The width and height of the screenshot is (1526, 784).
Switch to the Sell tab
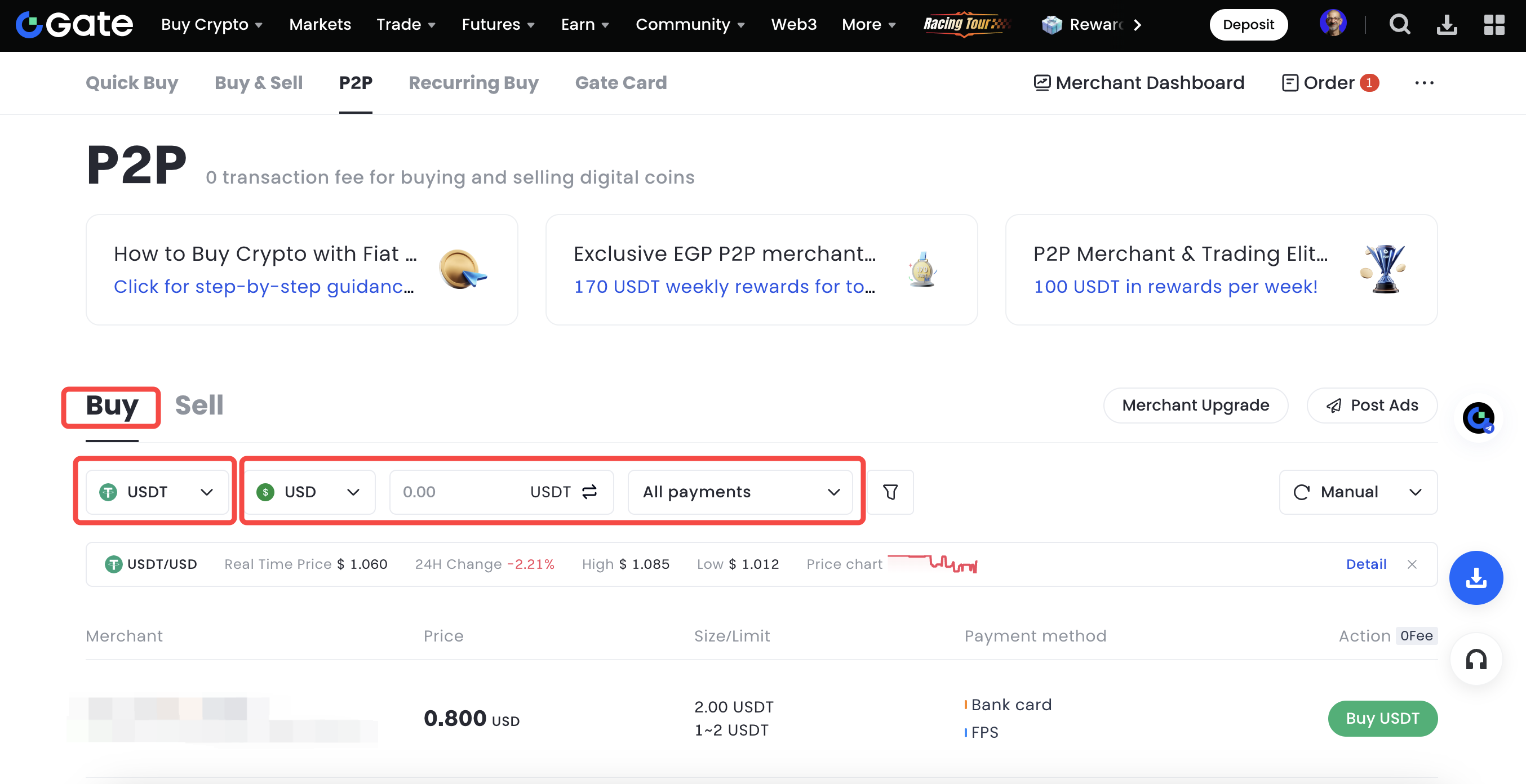pyautogui.click(x=199, y=406)
